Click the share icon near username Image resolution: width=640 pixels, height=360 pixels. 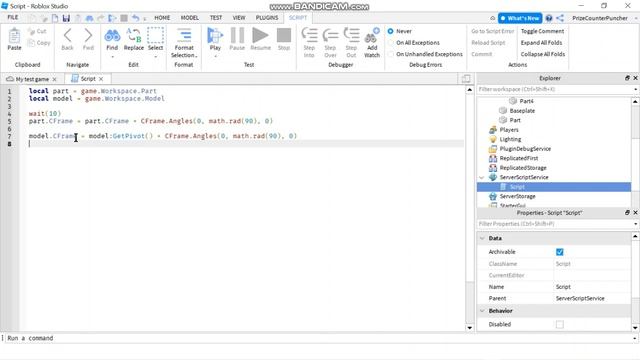tap(560, 18)
